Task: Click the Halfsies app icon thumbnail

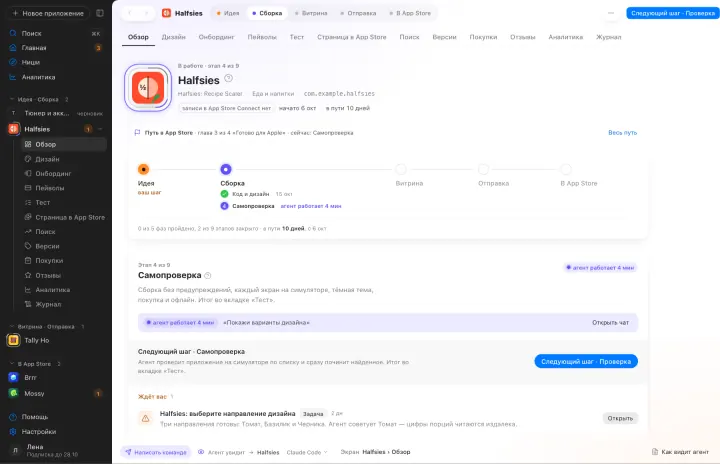Action: [x=148, y=88]
